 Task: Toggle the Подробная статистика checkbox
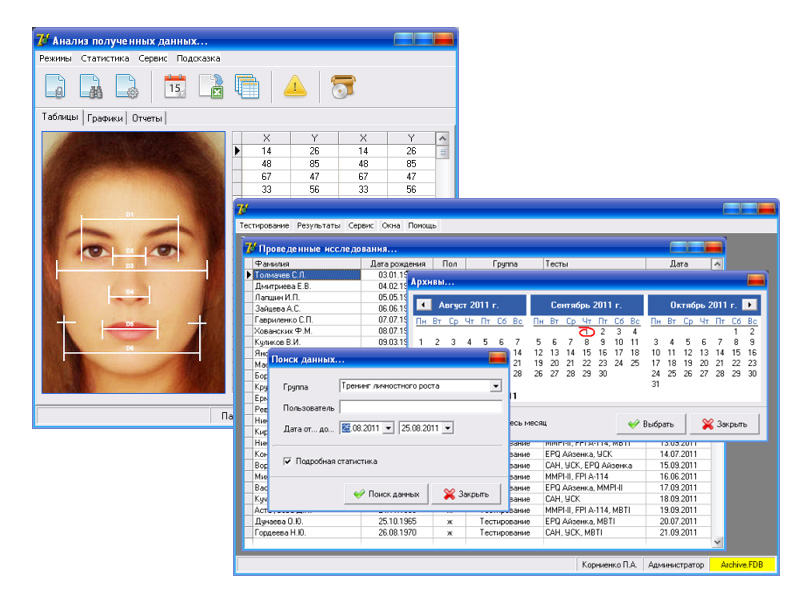tap(288, 461)
